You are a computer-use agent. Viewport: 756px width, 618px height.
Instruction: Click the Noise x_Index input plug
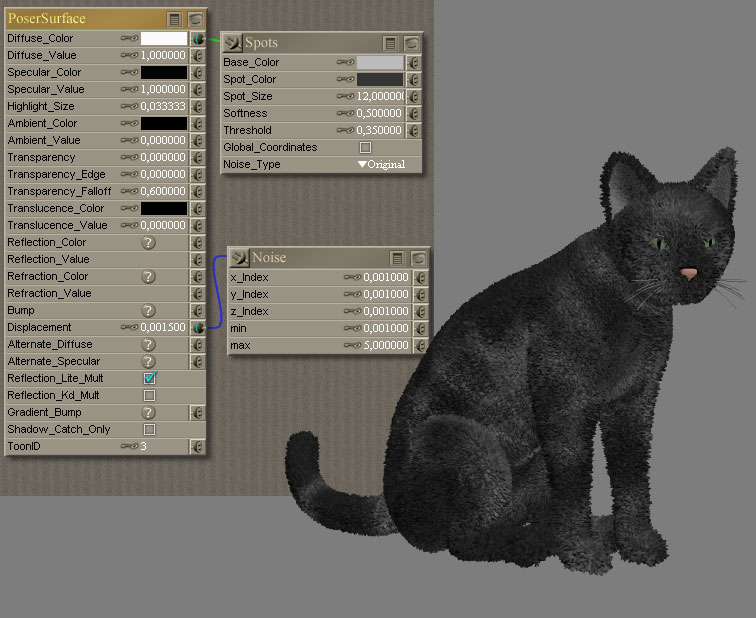420,278
